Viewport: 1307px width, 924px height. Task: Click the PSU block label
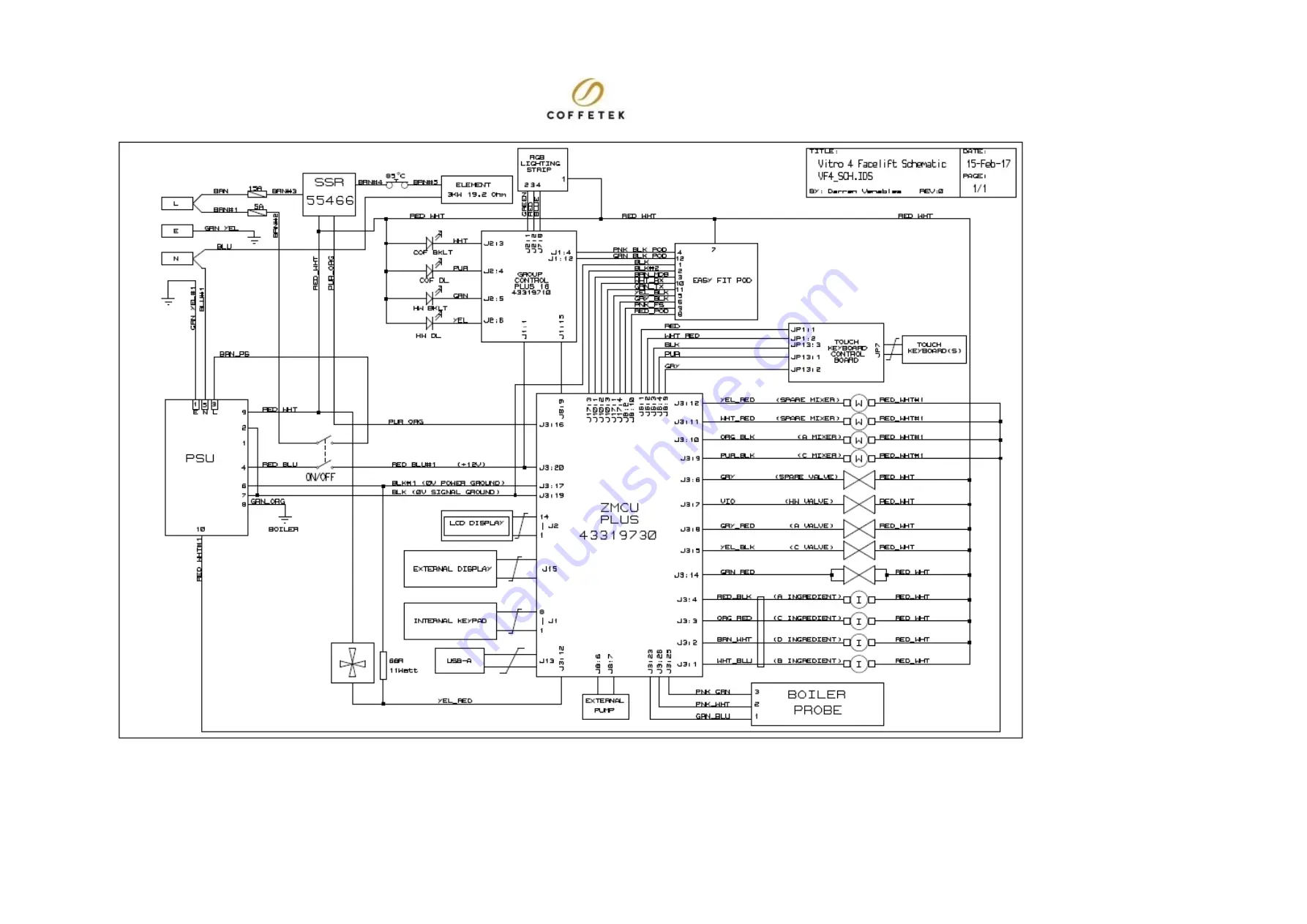coord(200,458)
